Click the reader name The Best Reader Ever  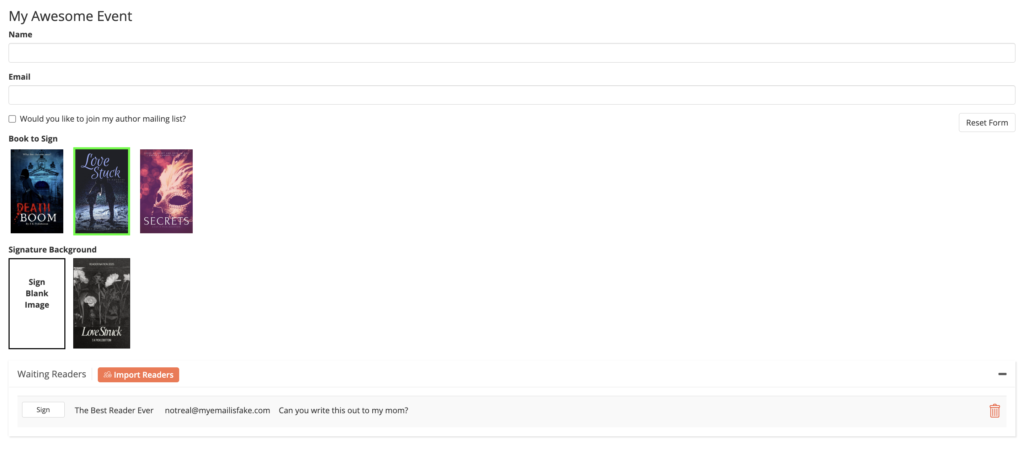pyautogui.click(x=114, y=410)
